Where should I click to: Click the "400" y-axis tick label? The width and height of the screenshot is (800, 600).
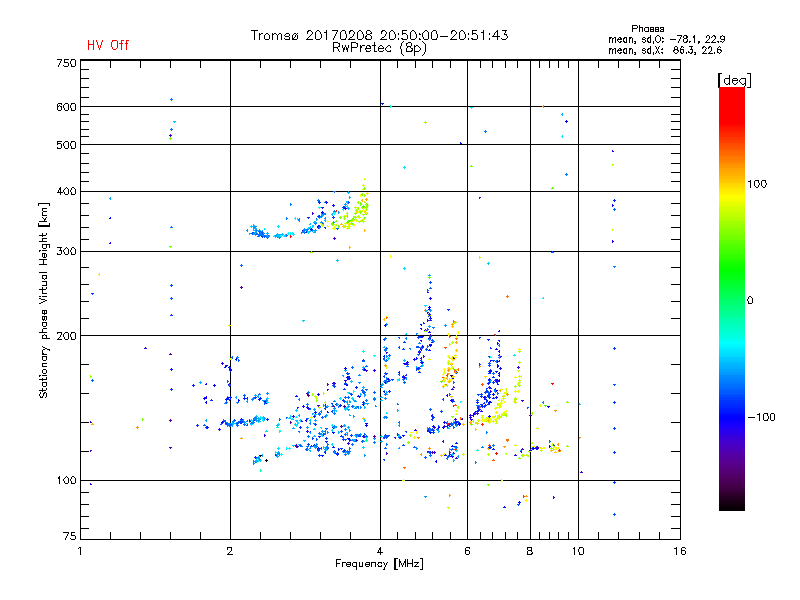tap(66, 192)
